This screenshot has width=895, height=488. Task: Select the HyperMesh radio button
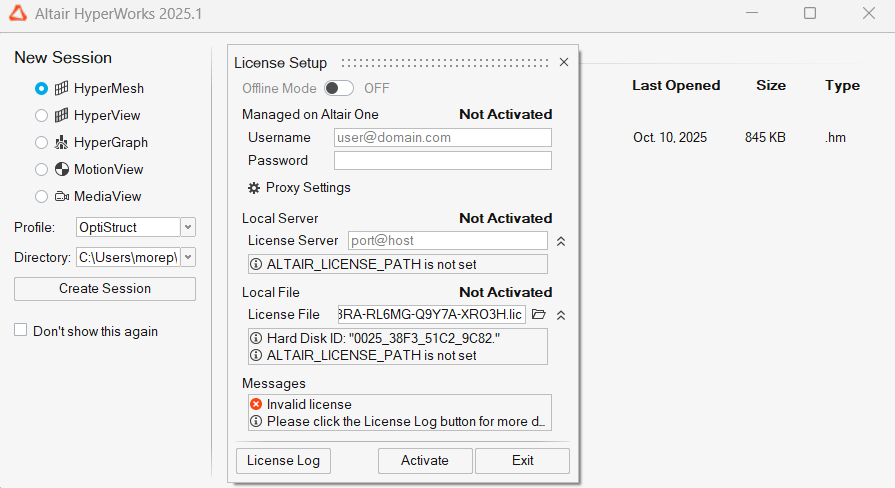pyautogui.click(x=41, y=88)
